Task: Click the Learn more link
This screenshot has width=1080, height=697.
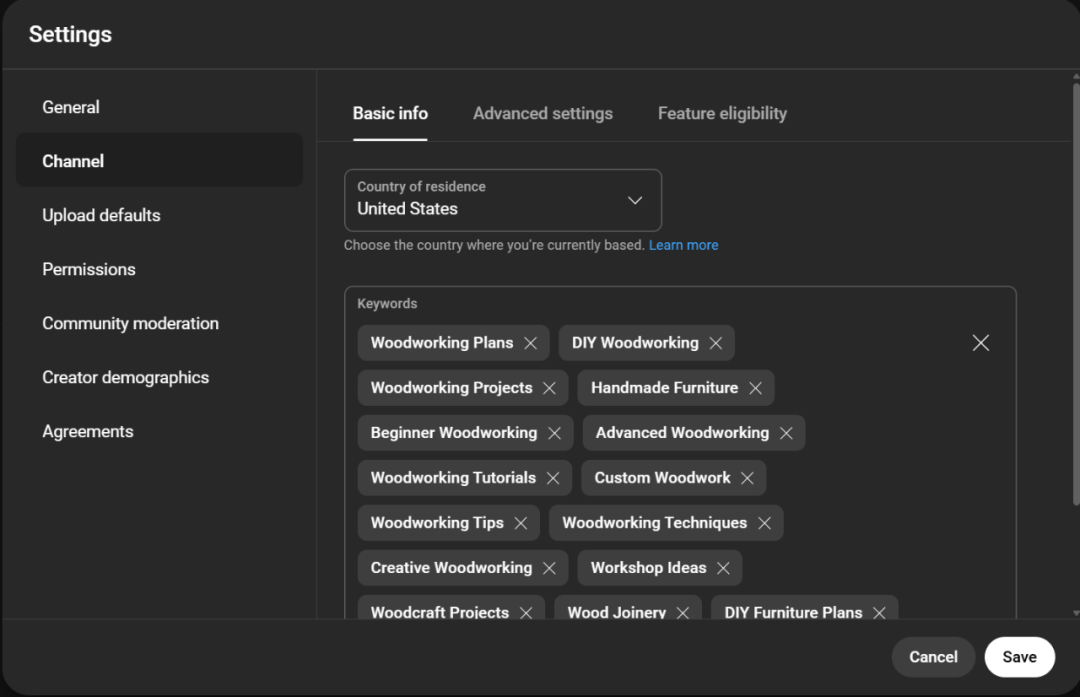Action: 683,245
